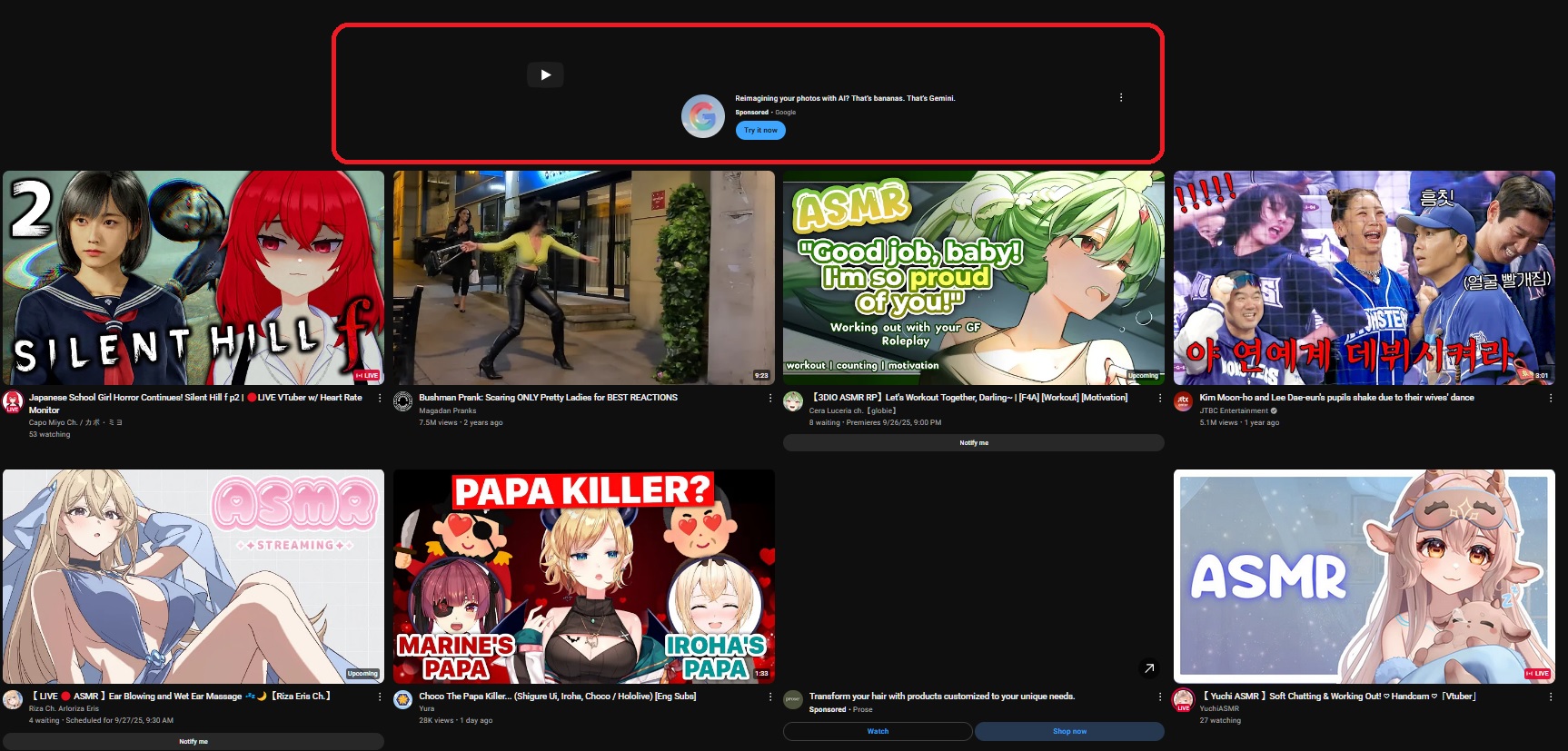Click Magadan Pranks channel avatar icon
This screenshot has width=1568, height=751.
tap(403, 401)
